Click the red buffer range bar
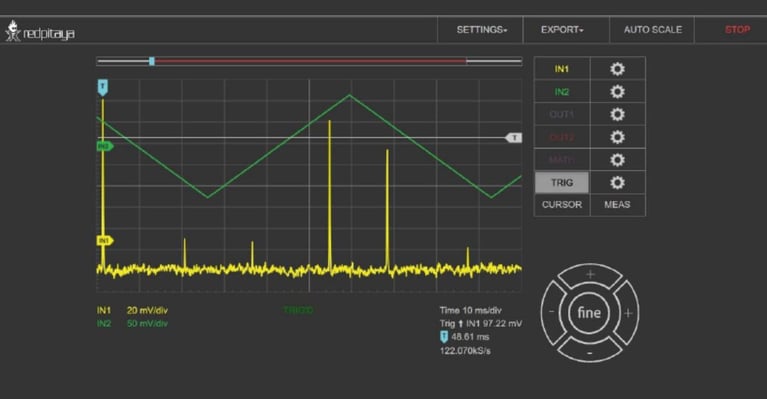 pyautogui.click(x=310, y=61)
